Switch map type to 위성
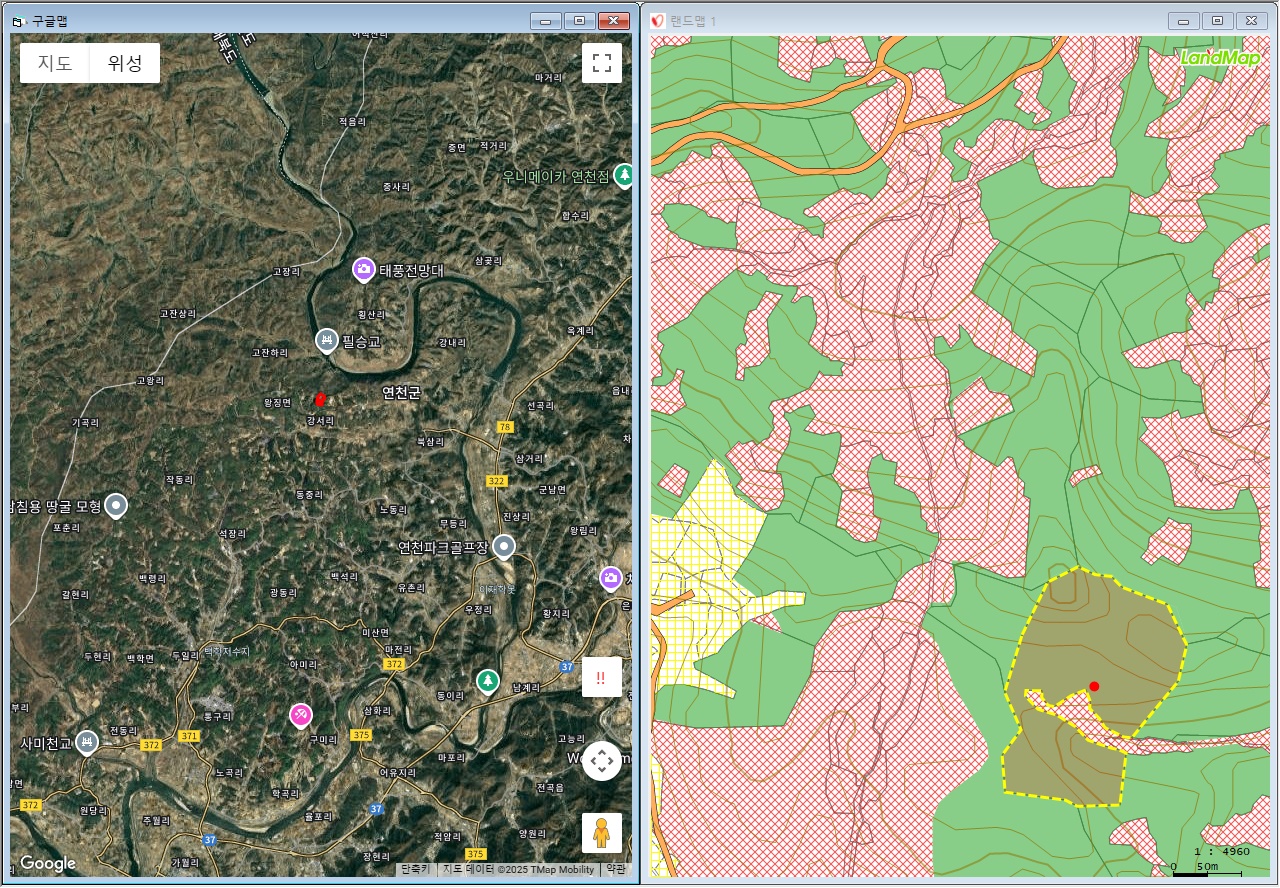 (125, 63)
